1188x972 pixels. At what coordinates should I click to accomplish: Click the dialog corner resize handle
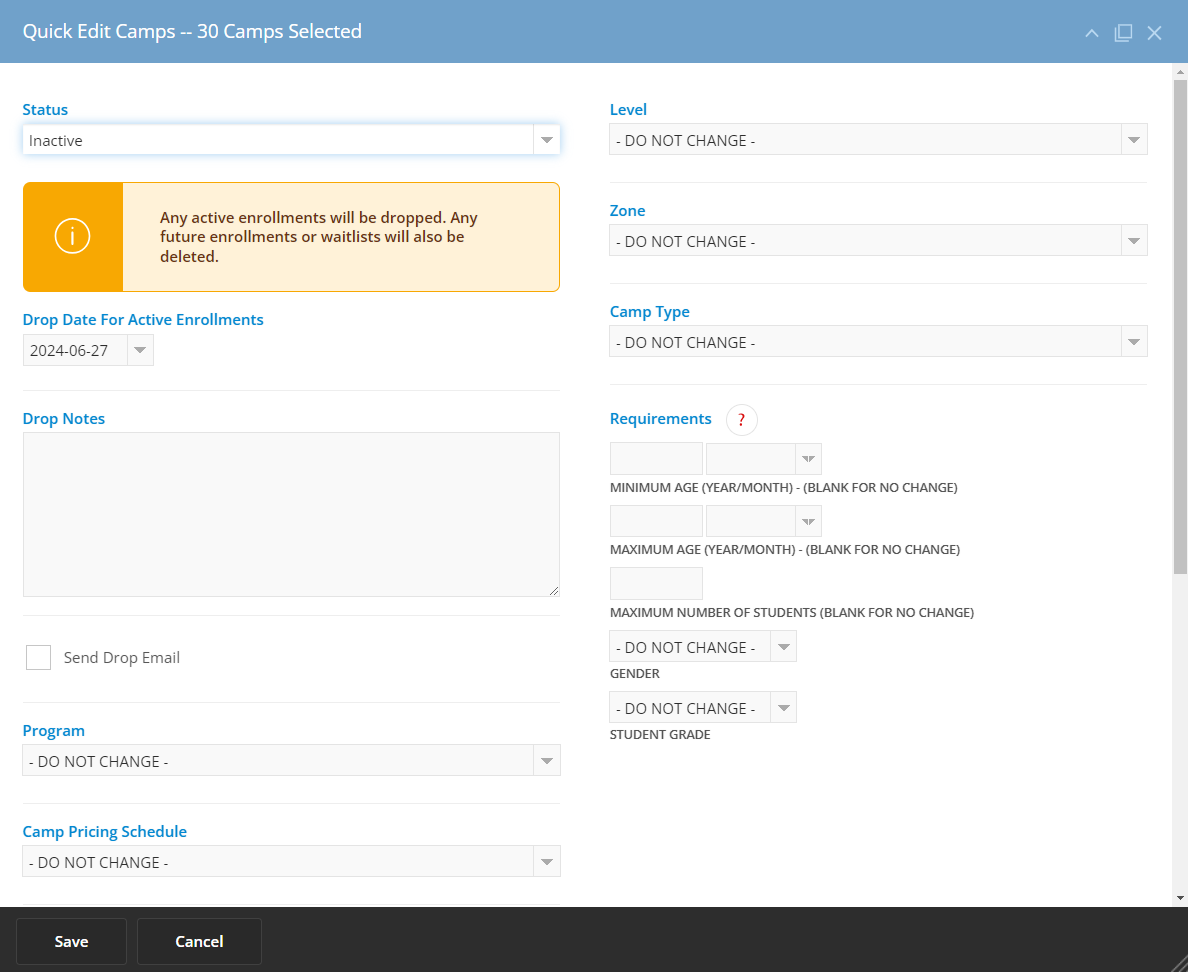[x=1179, y=963]
